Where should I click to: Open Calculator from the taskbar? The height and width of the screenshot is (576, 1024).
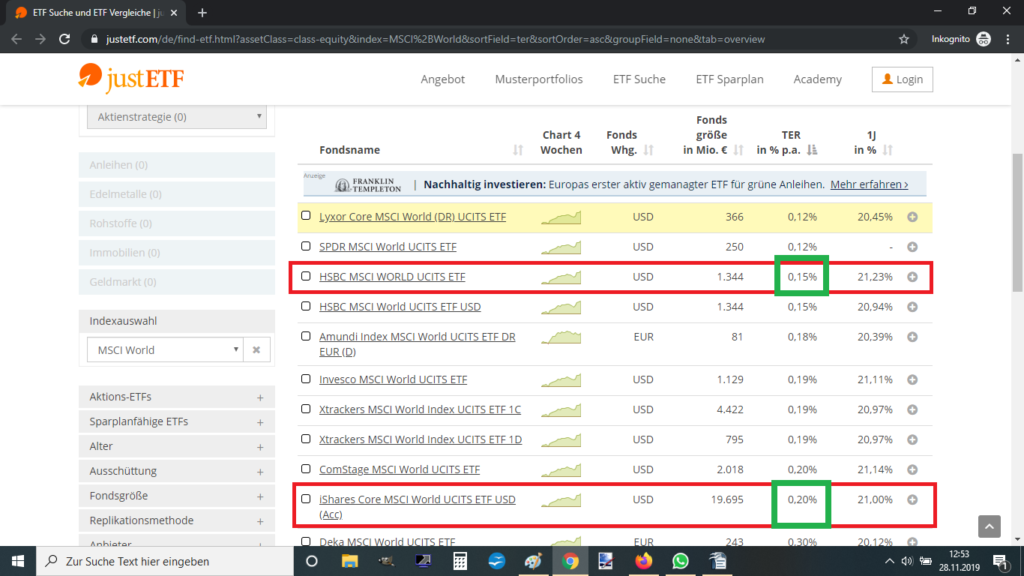(460, 561)
